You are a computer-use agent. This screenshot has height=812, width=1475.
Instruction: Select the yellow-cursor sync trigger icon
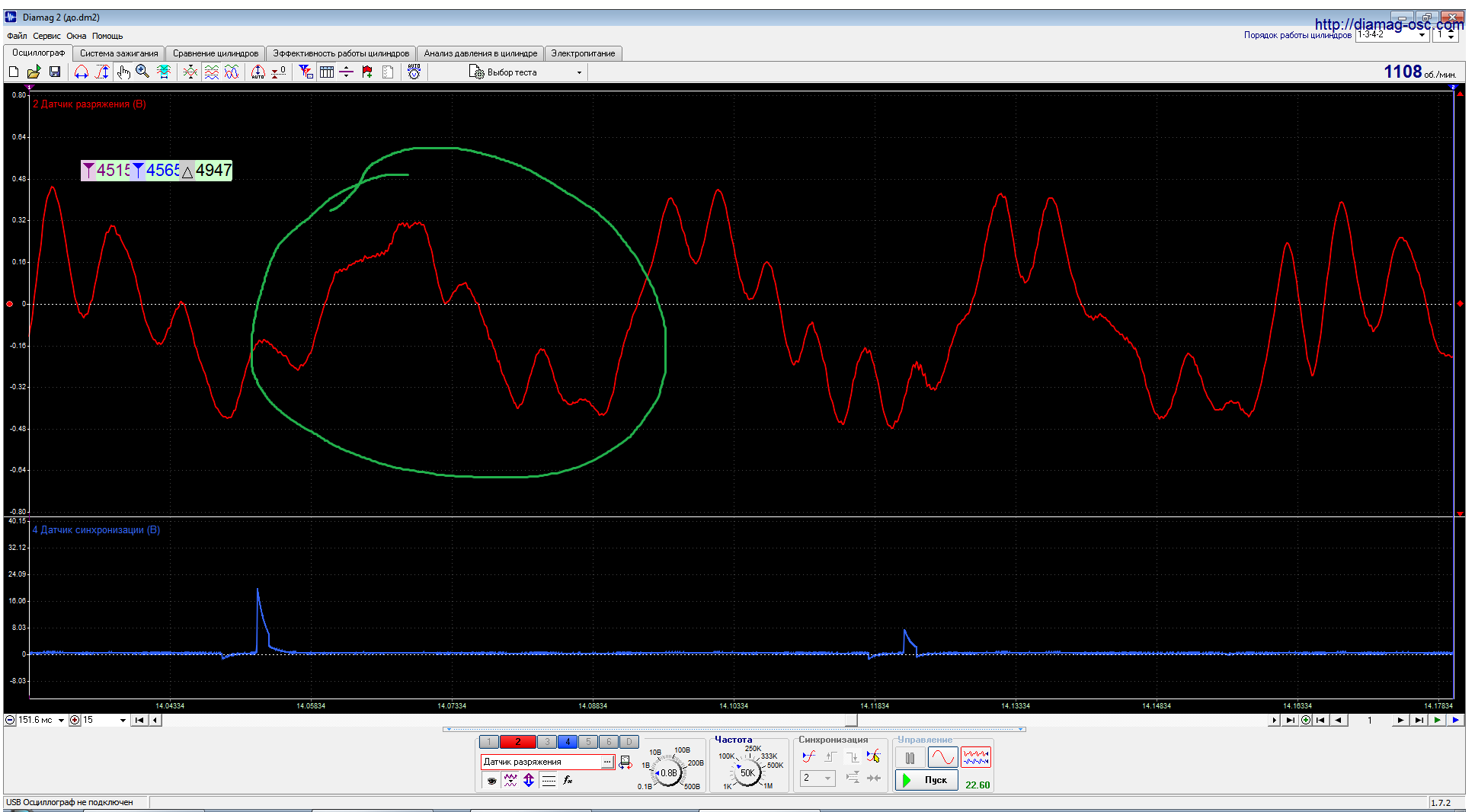tap(874, 756)
